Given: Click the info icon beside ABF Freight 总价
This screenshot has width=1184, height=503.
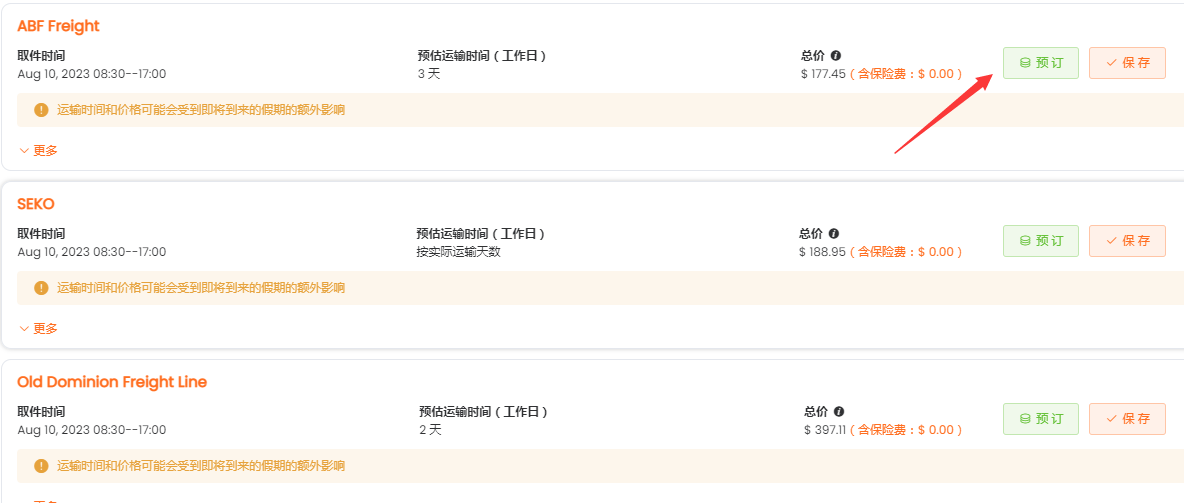Looking at the screenshot, I should pos(836,56).
